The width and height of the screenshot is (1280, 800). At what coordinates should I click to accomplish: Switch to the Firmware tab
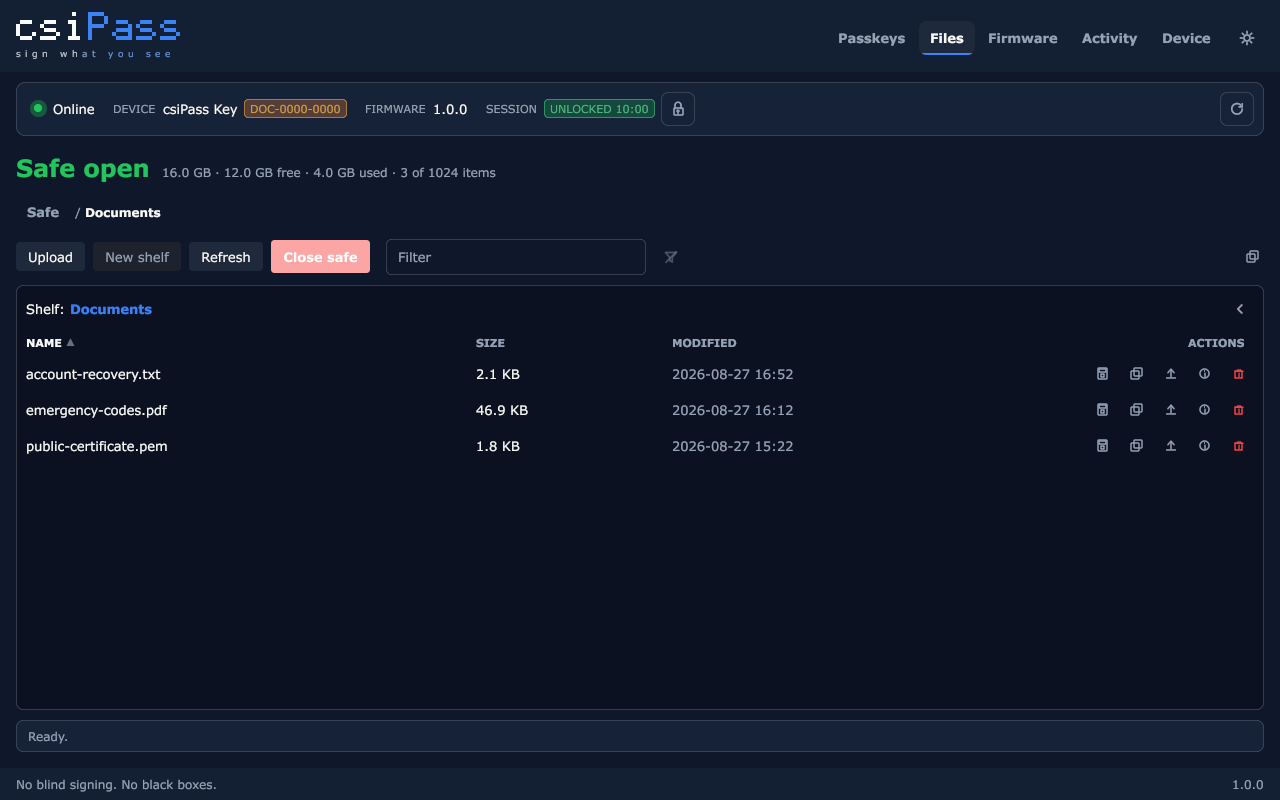click(1022, 38)
